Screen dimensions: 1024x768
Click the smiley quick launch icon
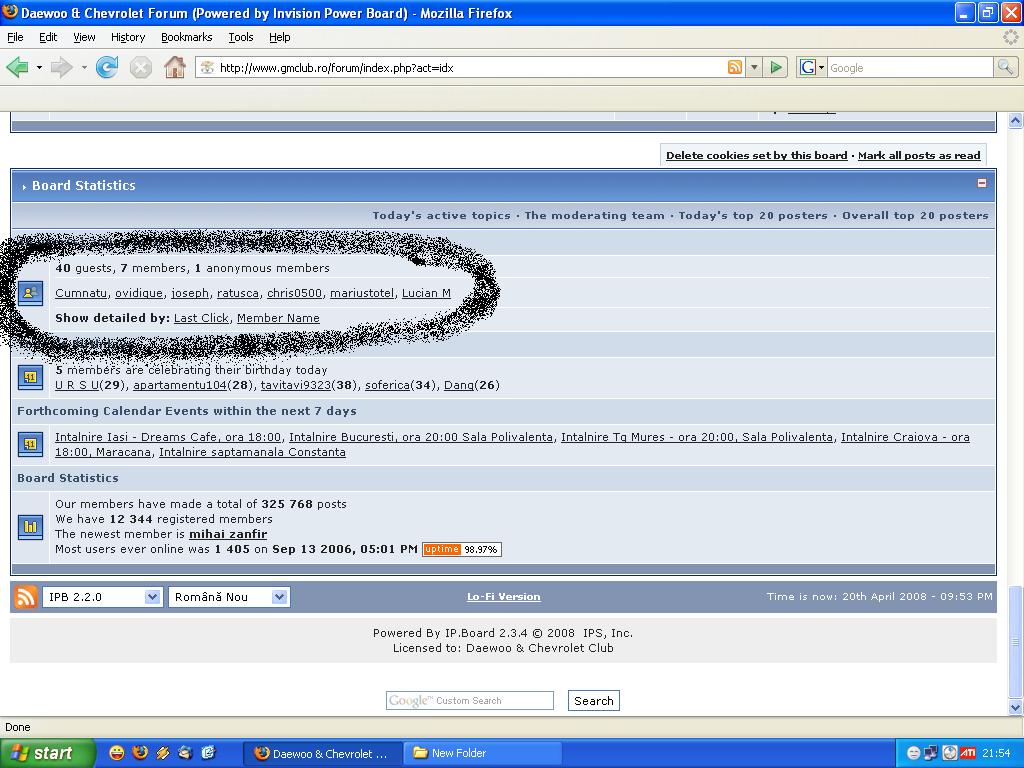tap(116, 753)
